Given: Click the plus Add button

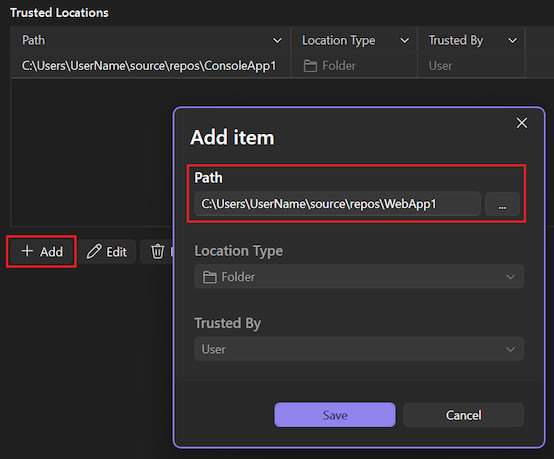Looking at the screenshot, I should point(42,252).
